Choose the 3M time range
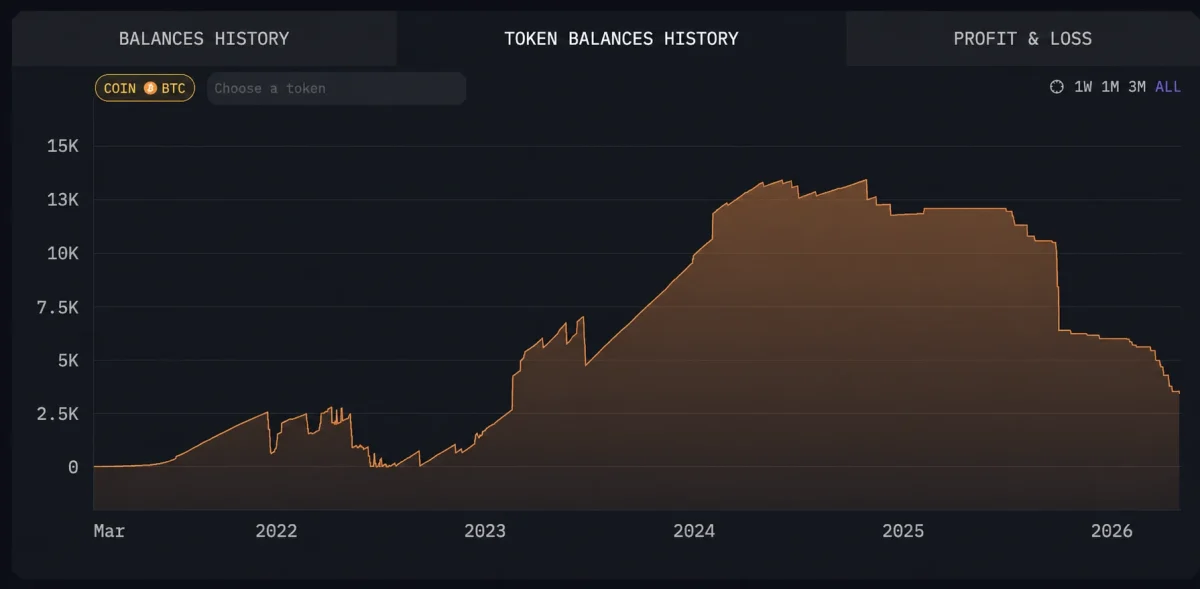The height and width of the screenshot is (589, 1200). [1137, 87]
